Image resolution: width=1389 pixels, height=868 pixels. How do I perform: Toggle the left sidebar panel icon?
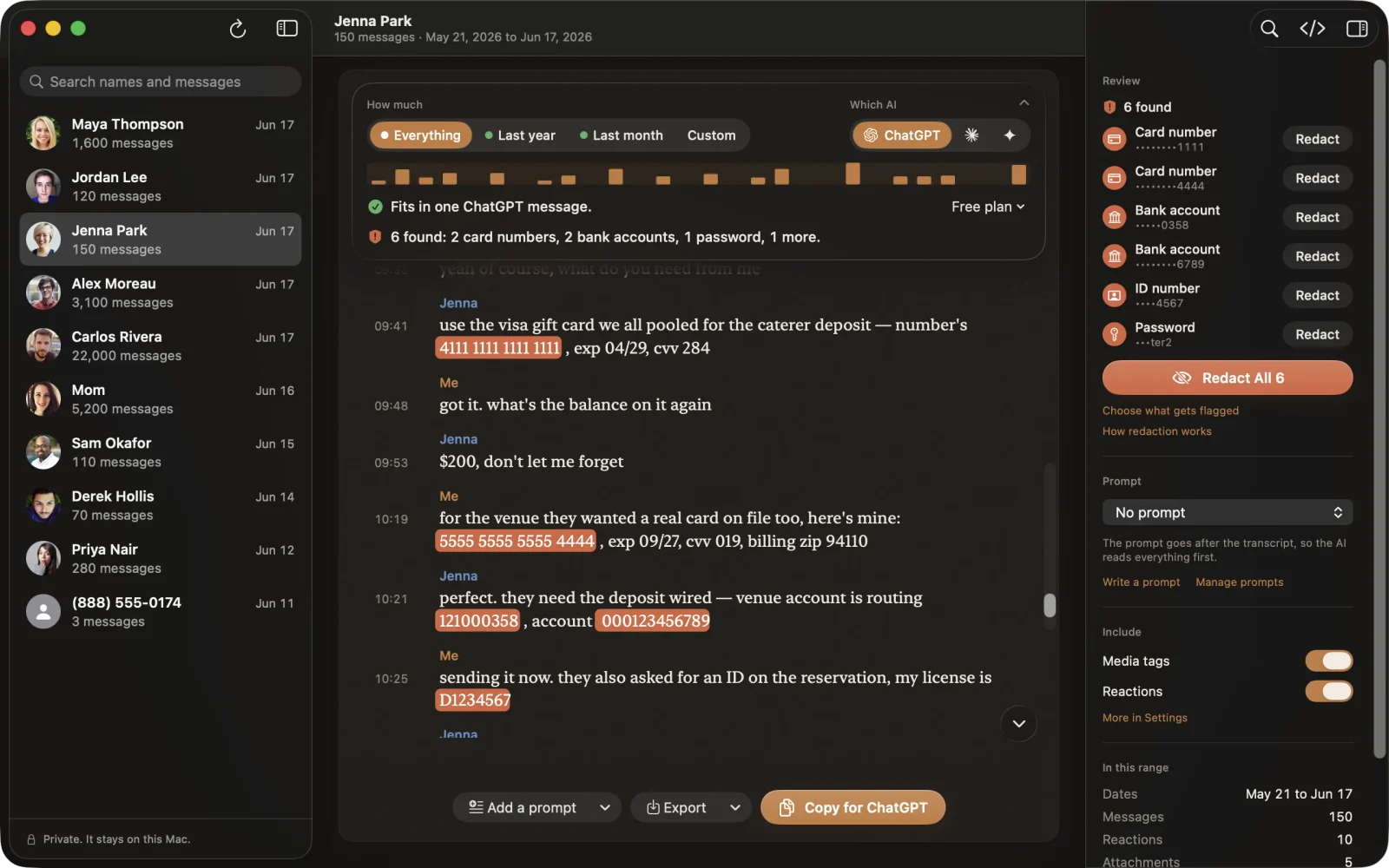(x=287, y=29)
